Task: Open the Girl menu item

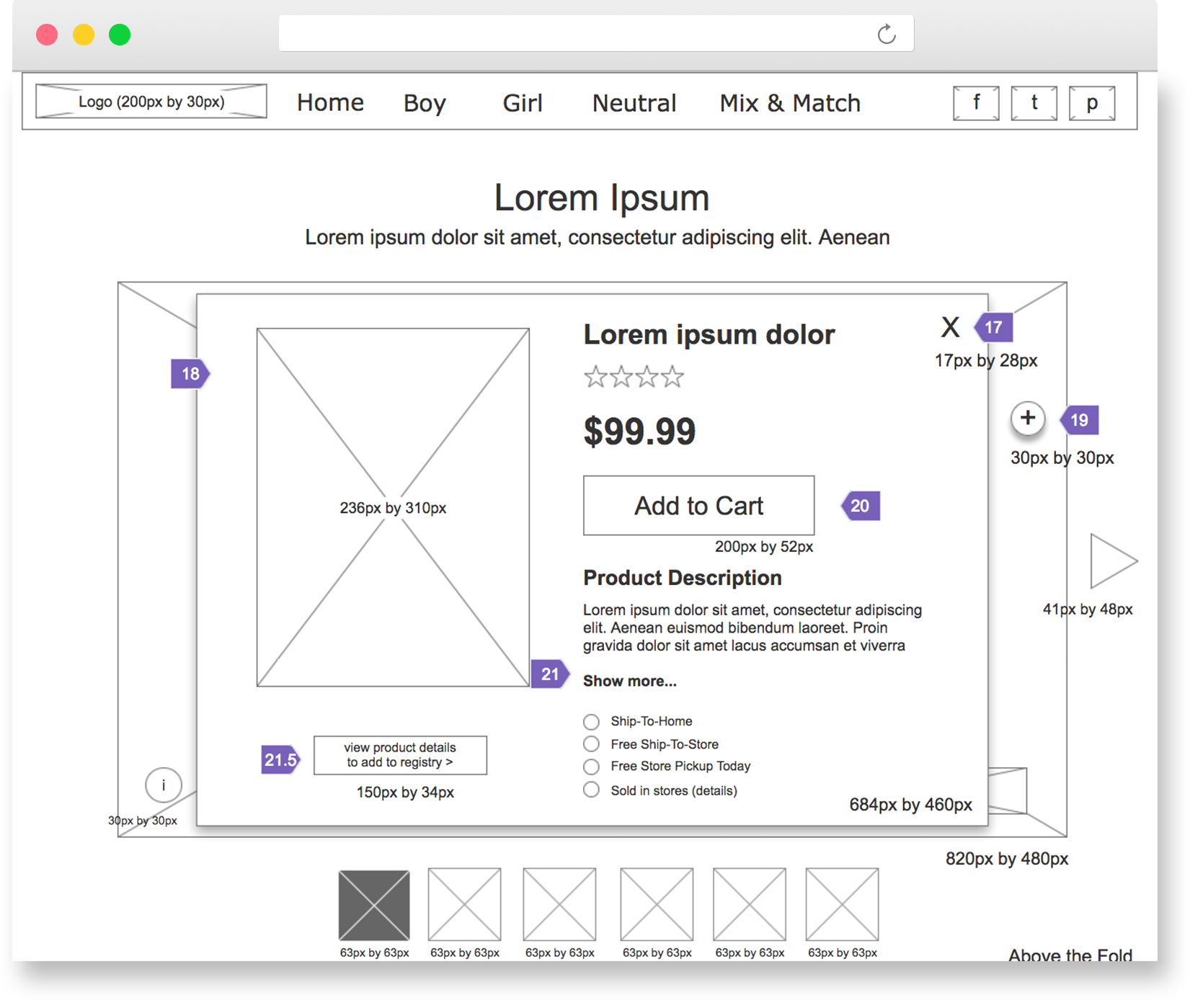Action: pos(523,103)
